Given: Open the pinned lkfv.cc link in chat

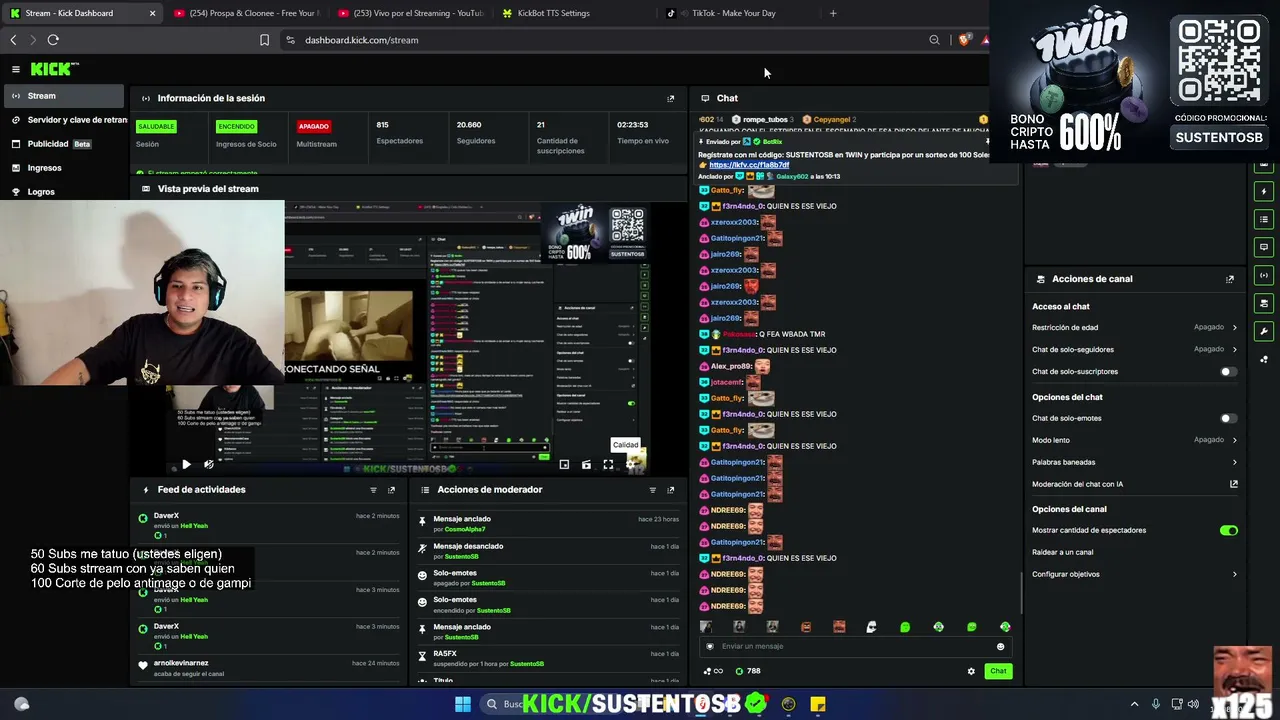Looking at the screenshot, I should coord(749,165).
